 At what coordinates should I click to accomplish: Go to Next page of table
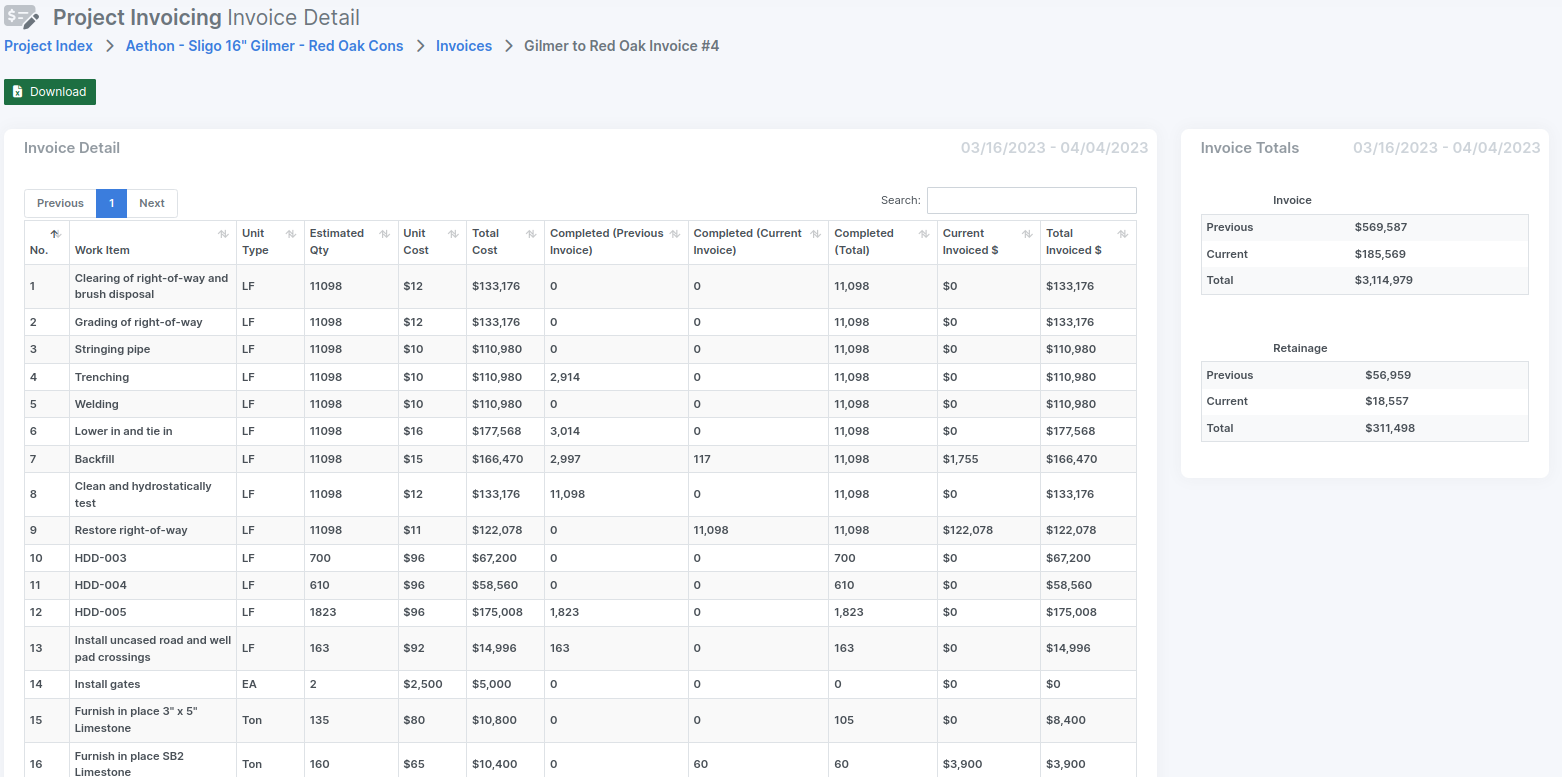(152, 203)
